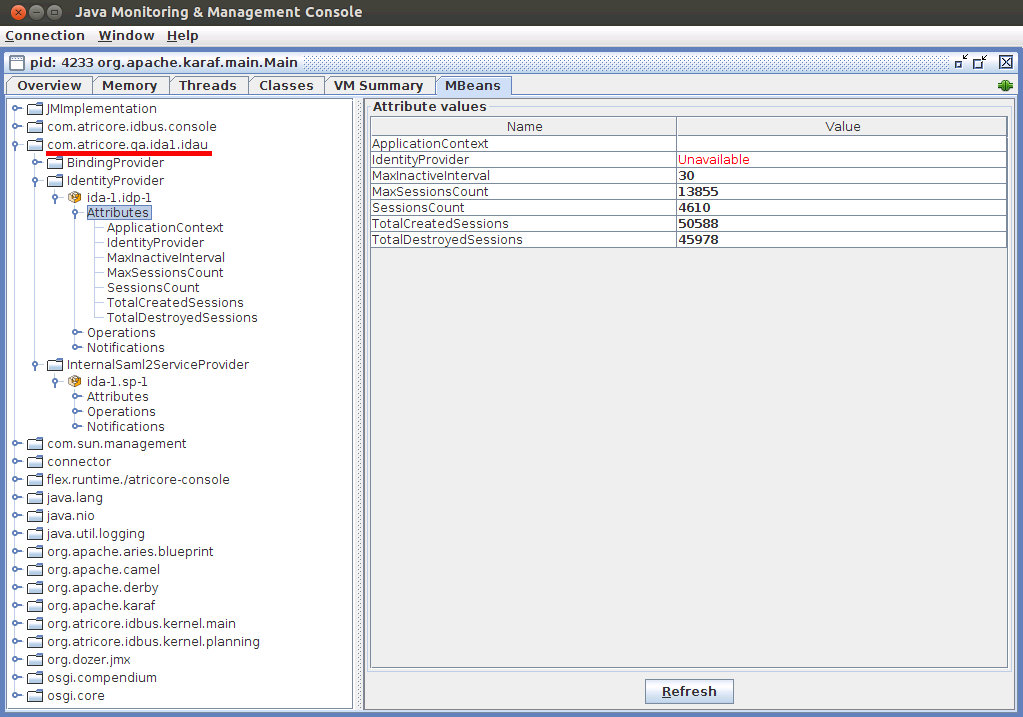Click the ida-1.idp-1 MBean icon
The width and height of the screenshot is (1023, 717).
[75, 197]
